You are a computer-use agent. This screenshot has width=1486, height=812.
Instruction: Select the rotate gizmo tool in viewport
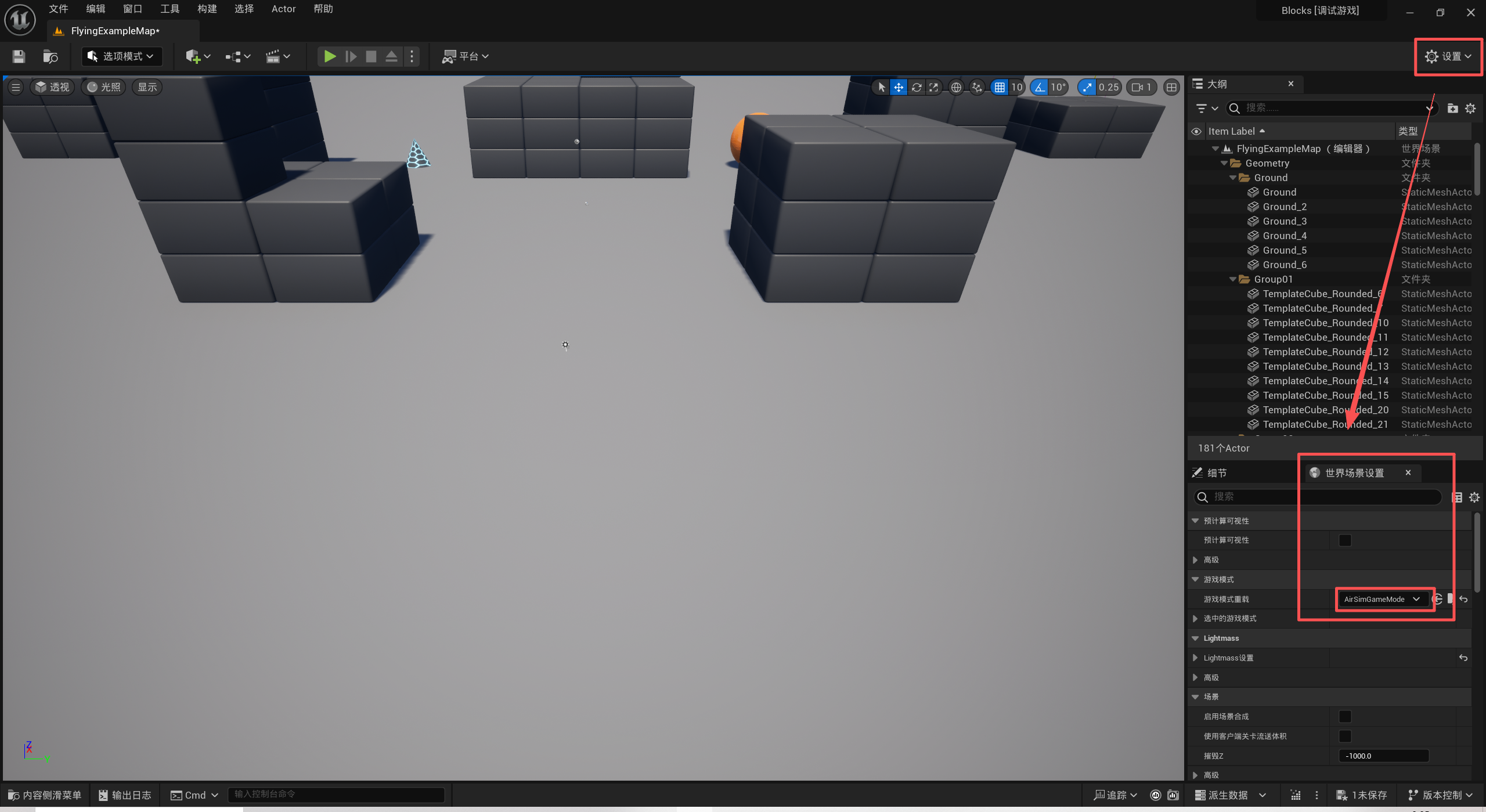click(x=916, y=87)
